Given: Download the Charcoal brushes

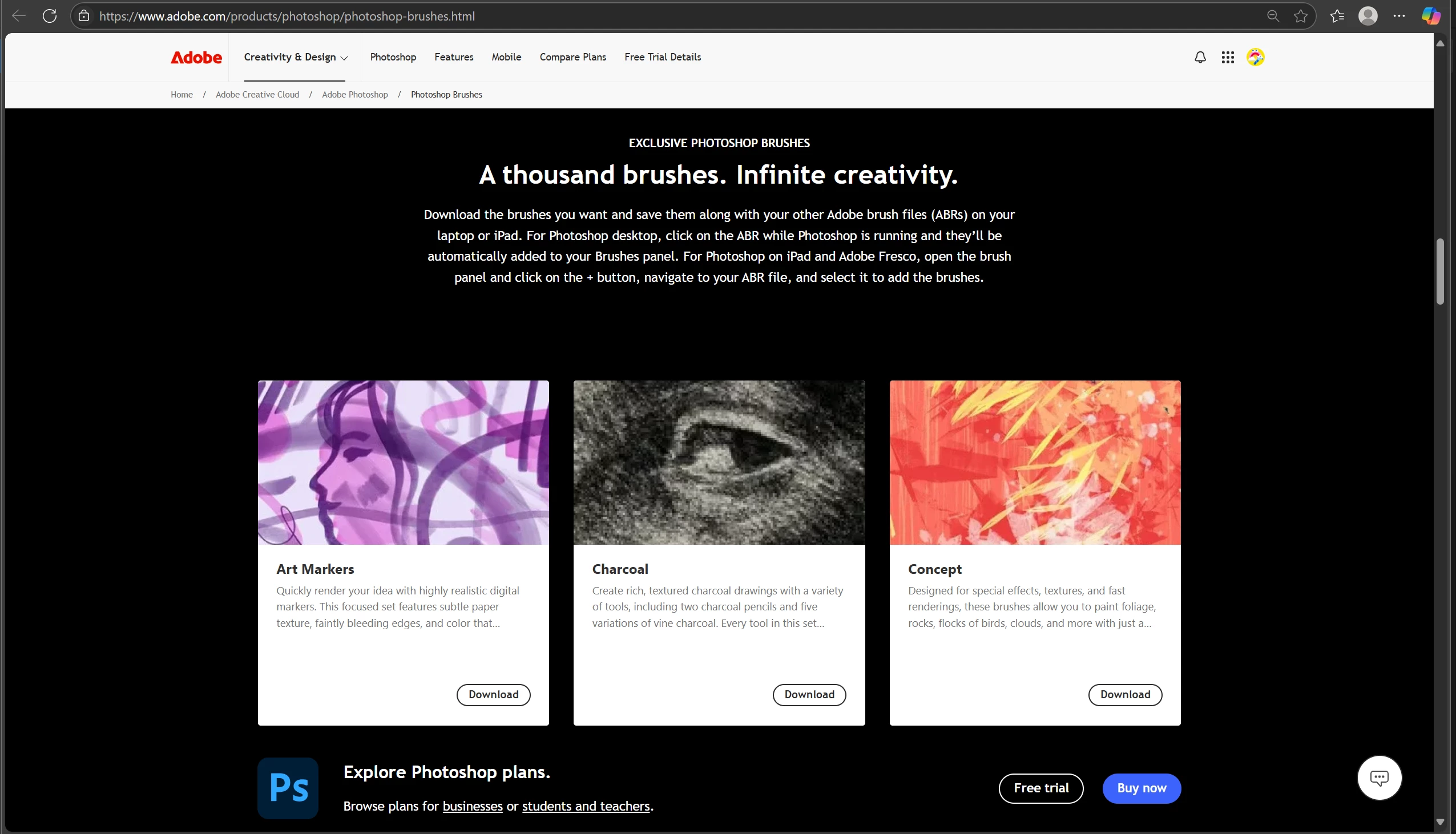Looking at the screenshot, I should 809,694.
